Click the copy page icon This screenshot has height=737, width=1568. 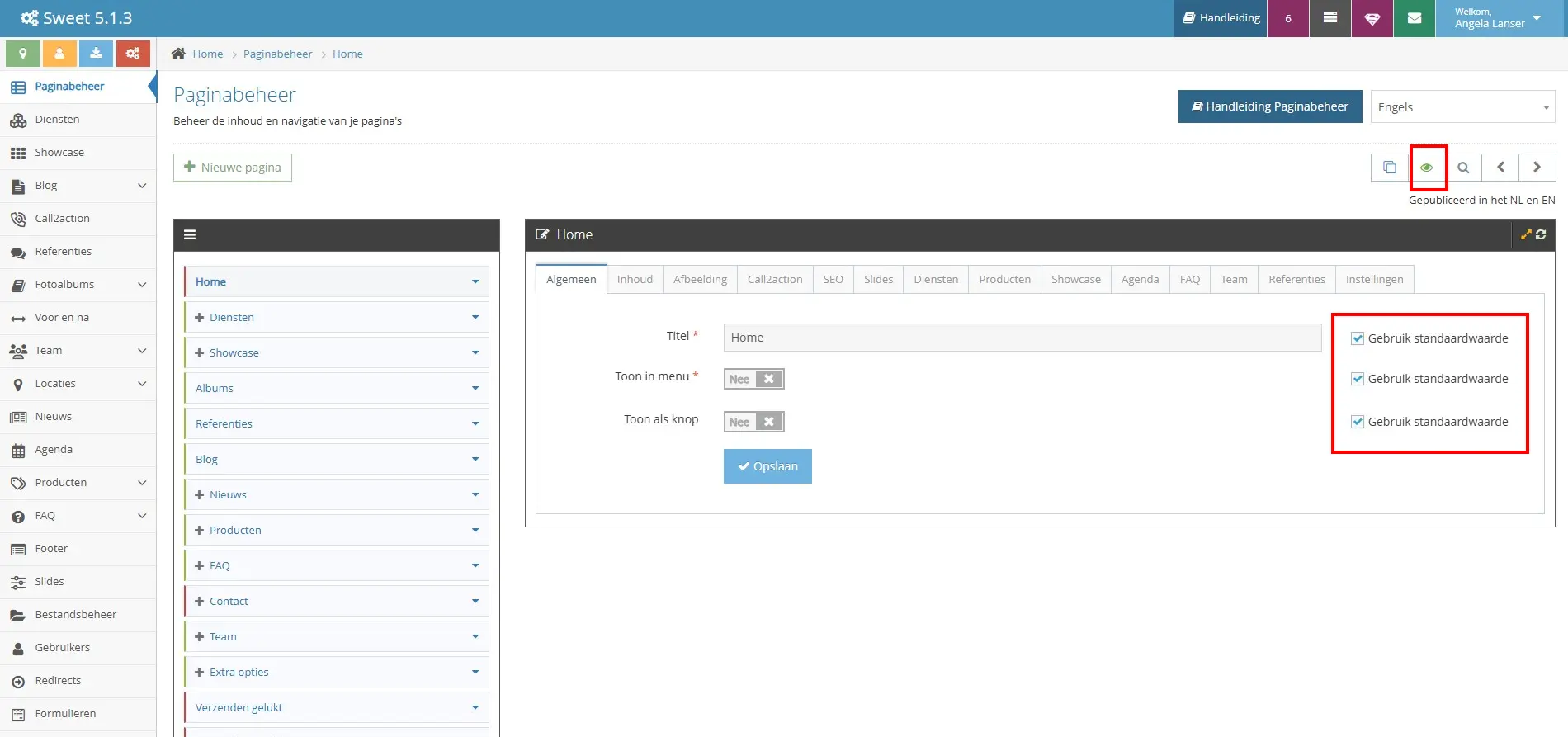click(1390, 168)
